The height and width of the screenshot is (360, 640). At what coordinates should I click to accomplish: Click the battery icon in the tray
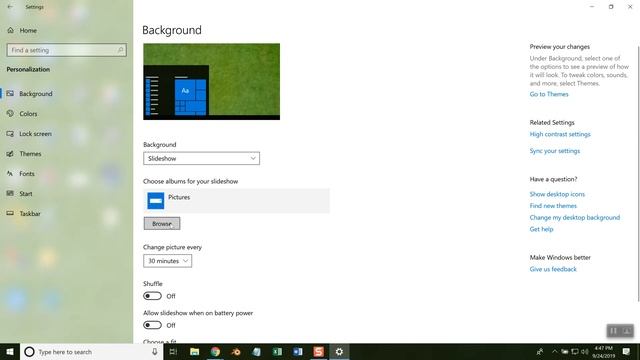(564, 352)
